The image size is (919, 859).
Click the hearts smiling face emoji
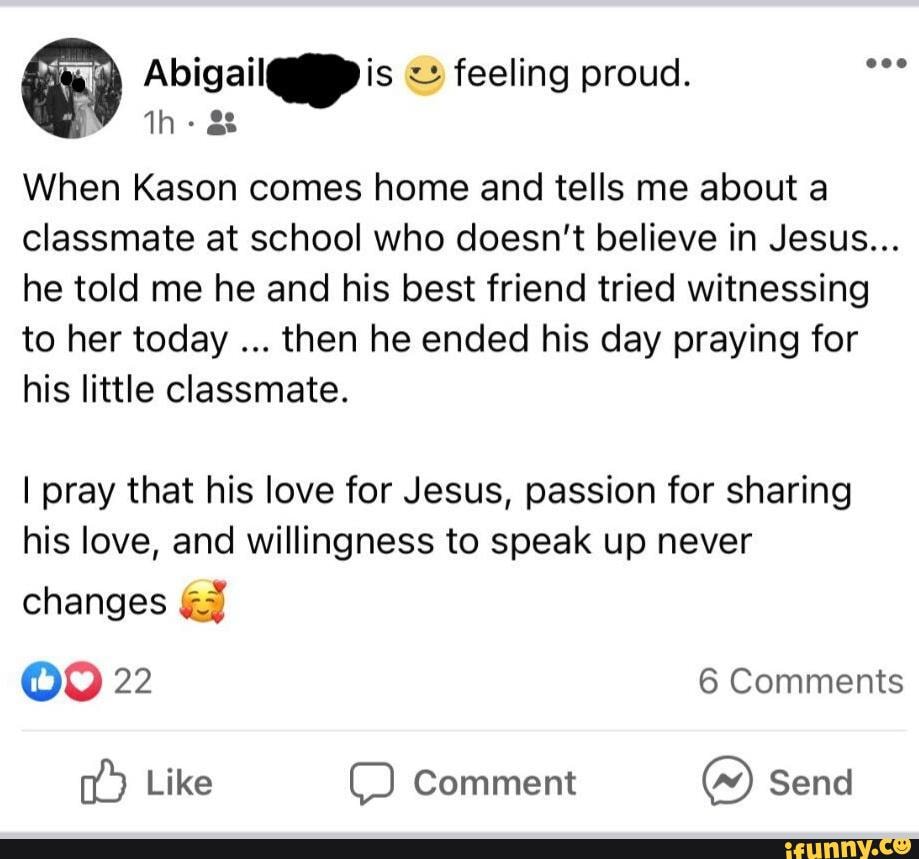203,602
